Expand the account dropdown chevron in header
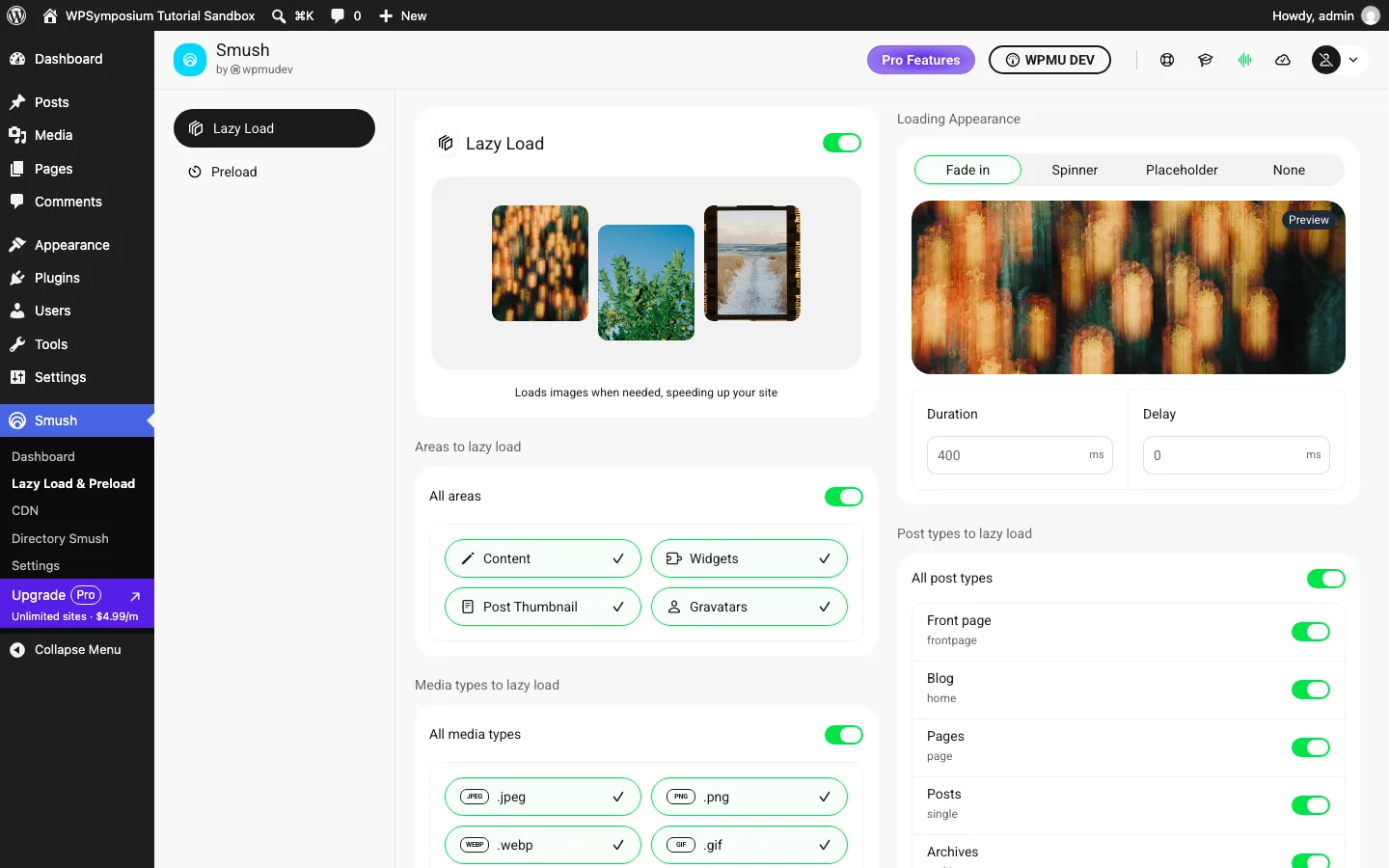This screenshot has width=1389, height=868. click(1353, 60)
